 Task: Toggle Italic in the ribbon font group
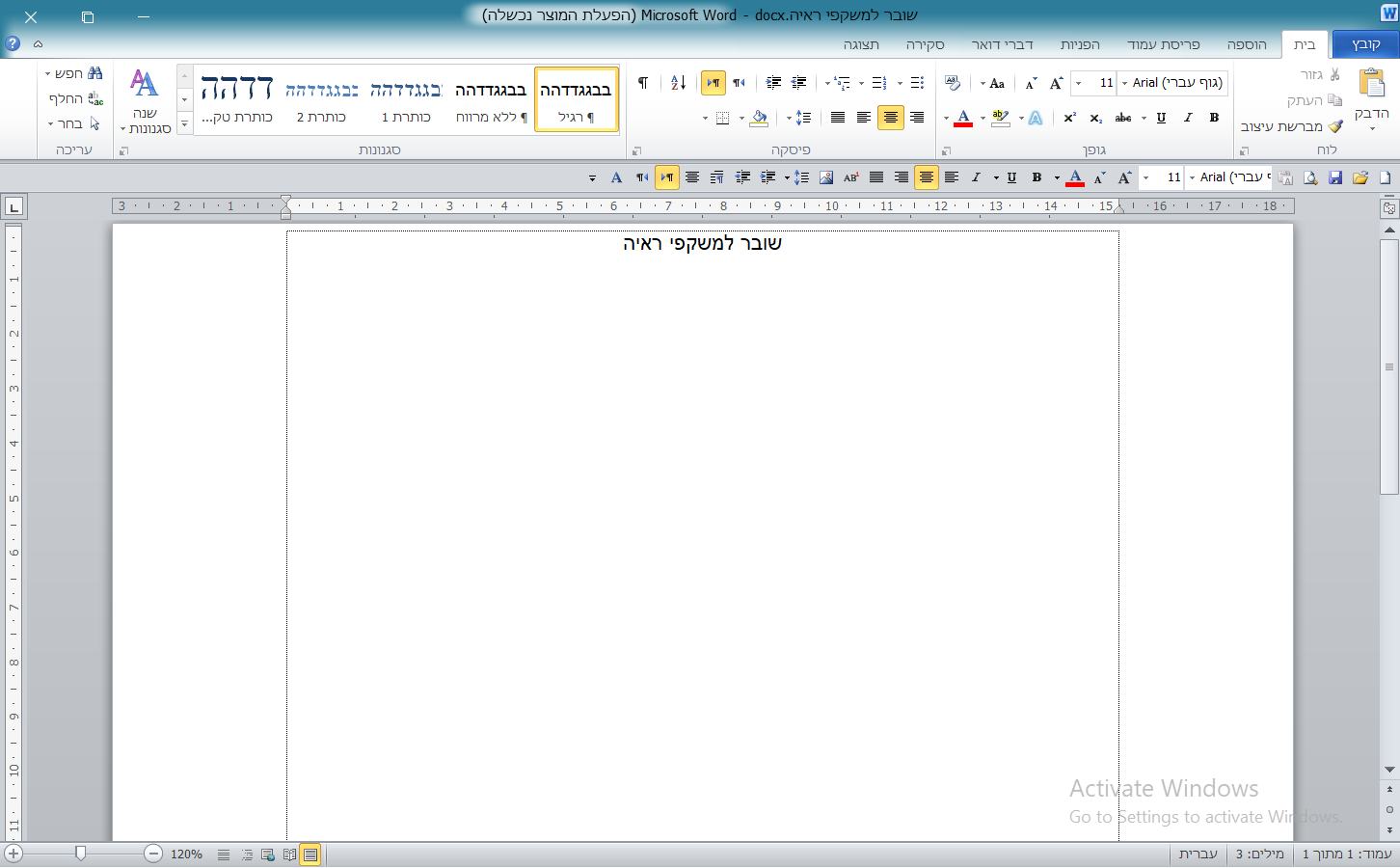coord(1188,118)
